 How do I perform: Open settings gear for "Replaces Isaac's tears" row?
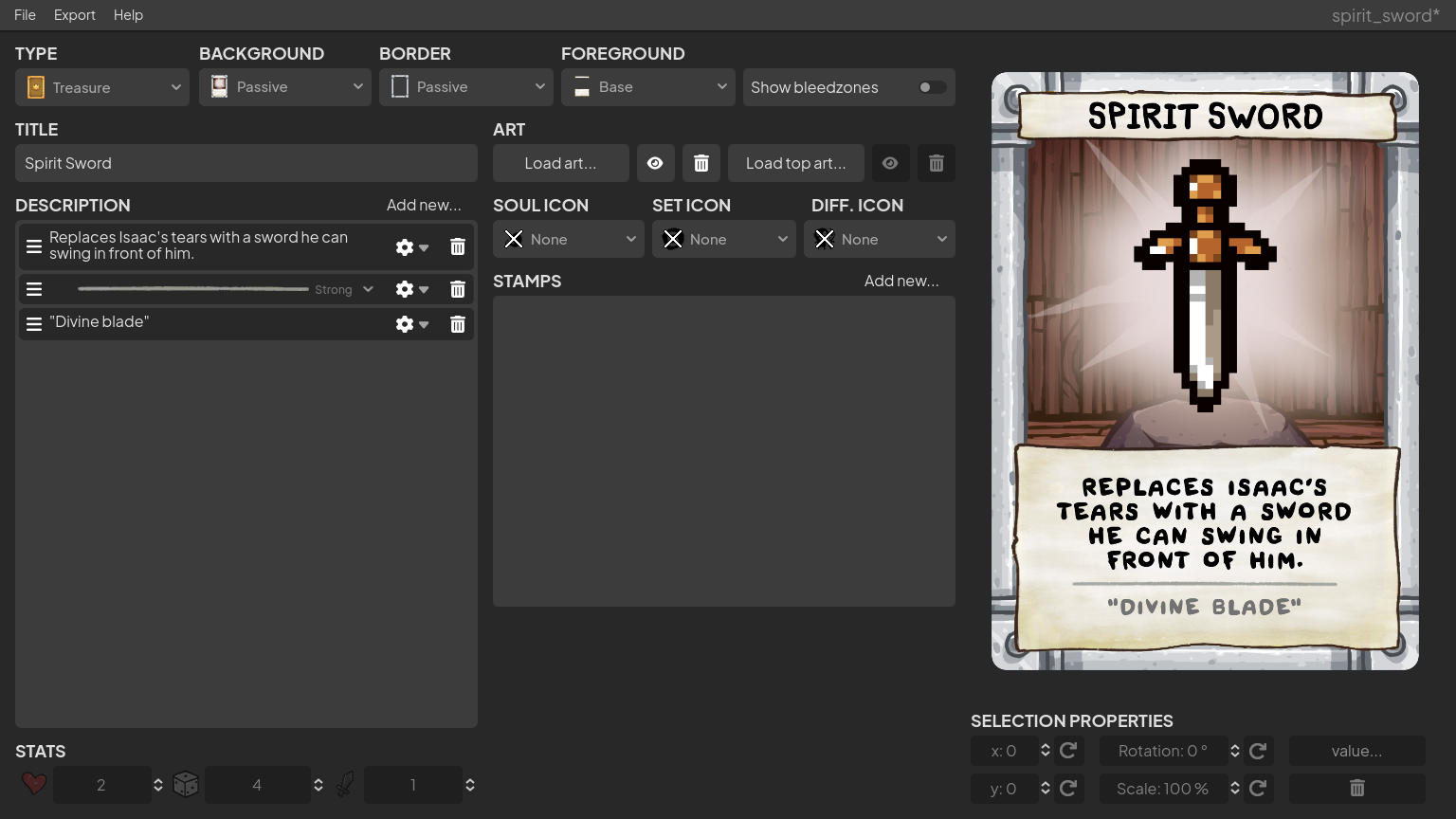pos(411,246)
